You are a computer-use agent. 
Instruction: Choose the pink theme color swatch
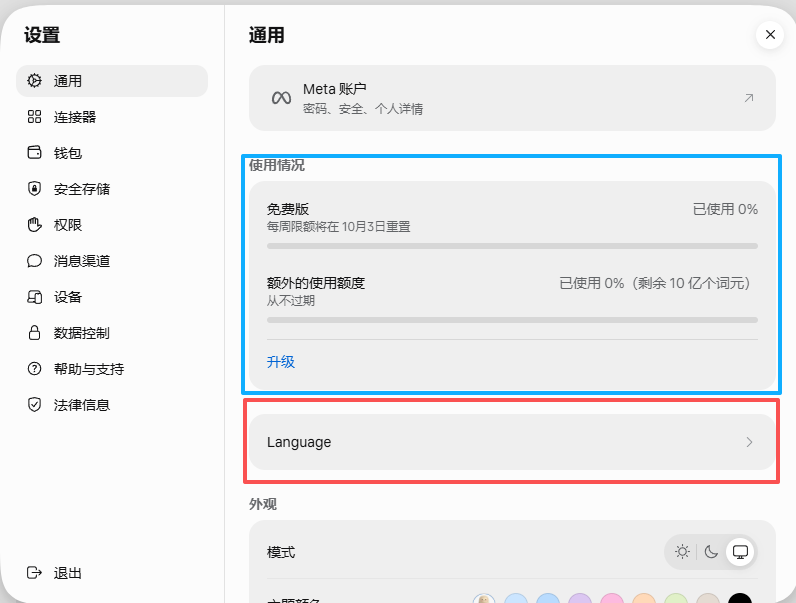[x=612, y=598]
